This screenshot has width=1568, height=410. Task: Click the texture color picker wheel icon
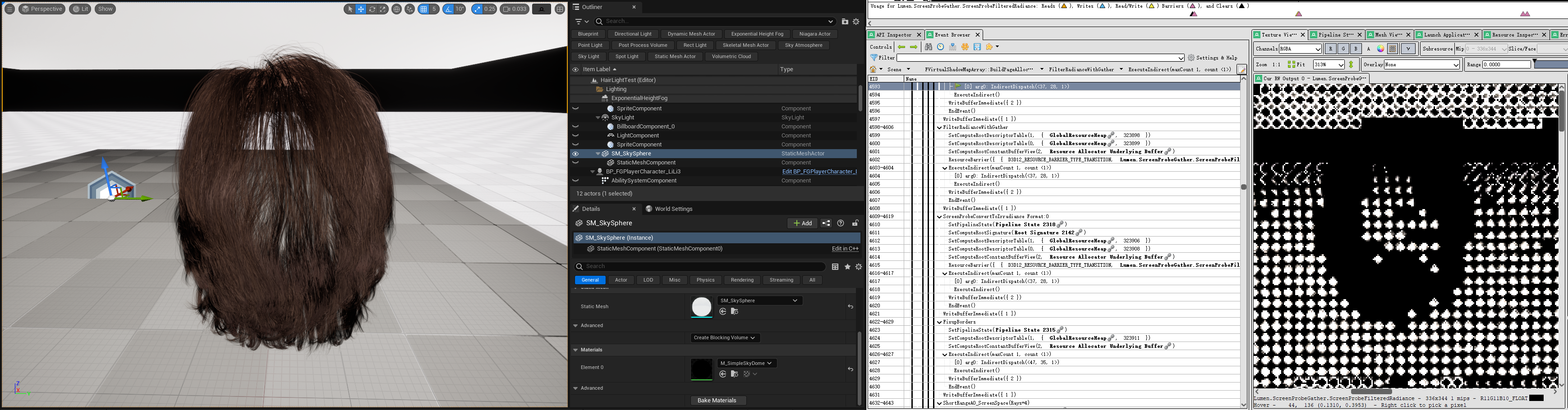[1380, 49]
